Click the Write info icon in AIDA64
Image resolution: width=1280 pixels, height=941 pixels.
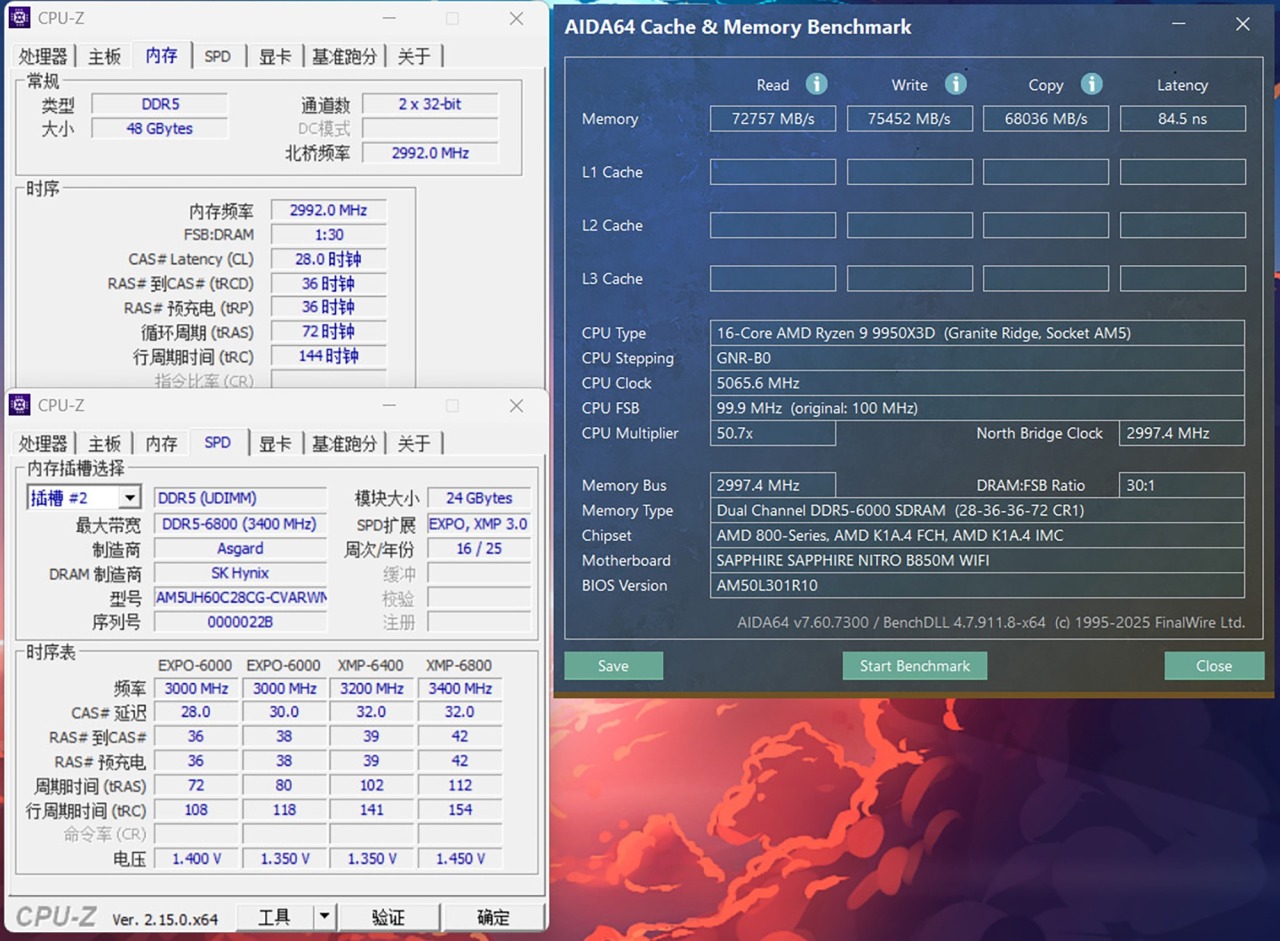click(955, 84)
